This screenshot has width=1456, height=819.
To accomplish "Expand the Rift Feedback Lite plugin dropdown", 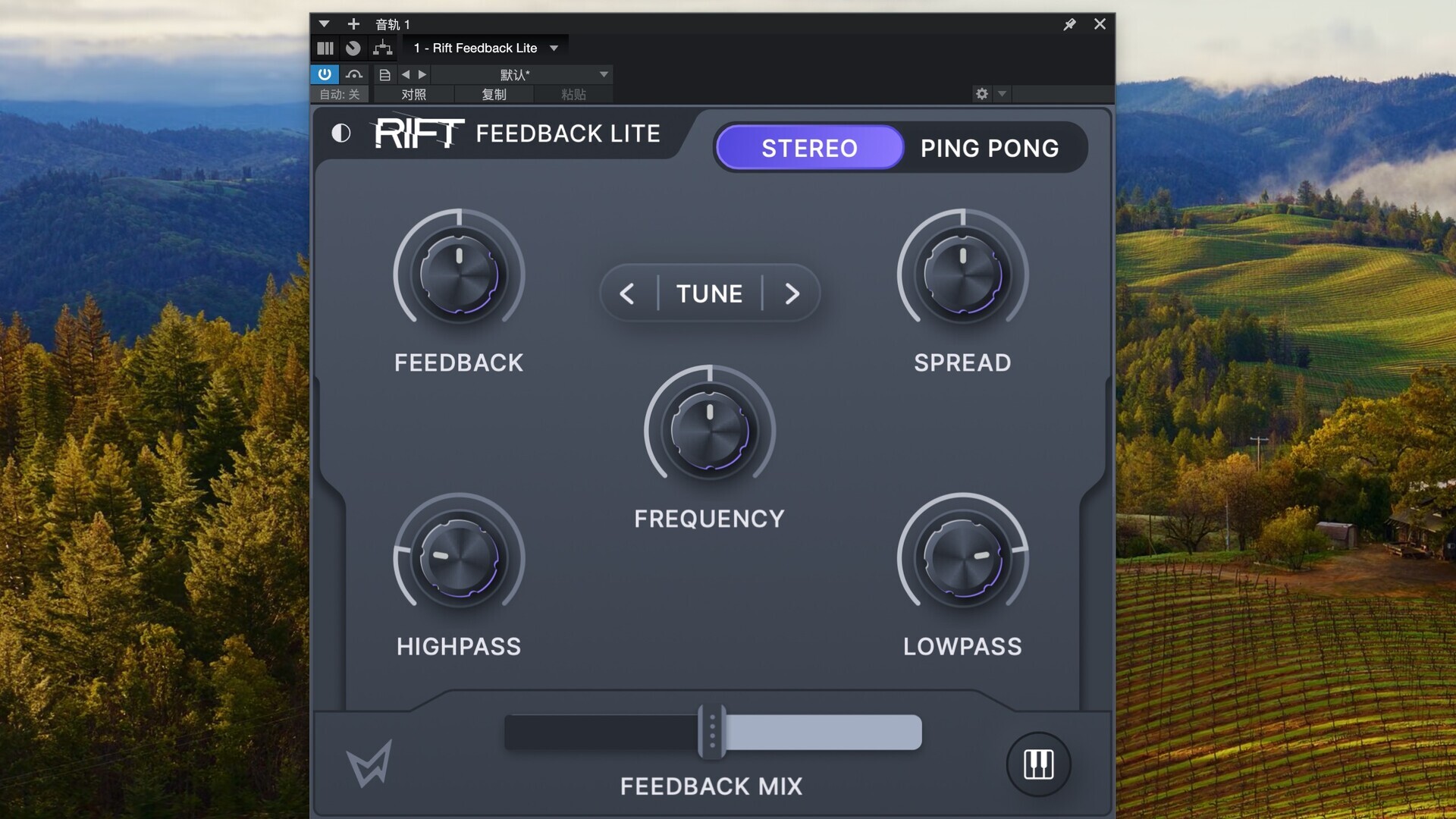I will click(554, 49).
